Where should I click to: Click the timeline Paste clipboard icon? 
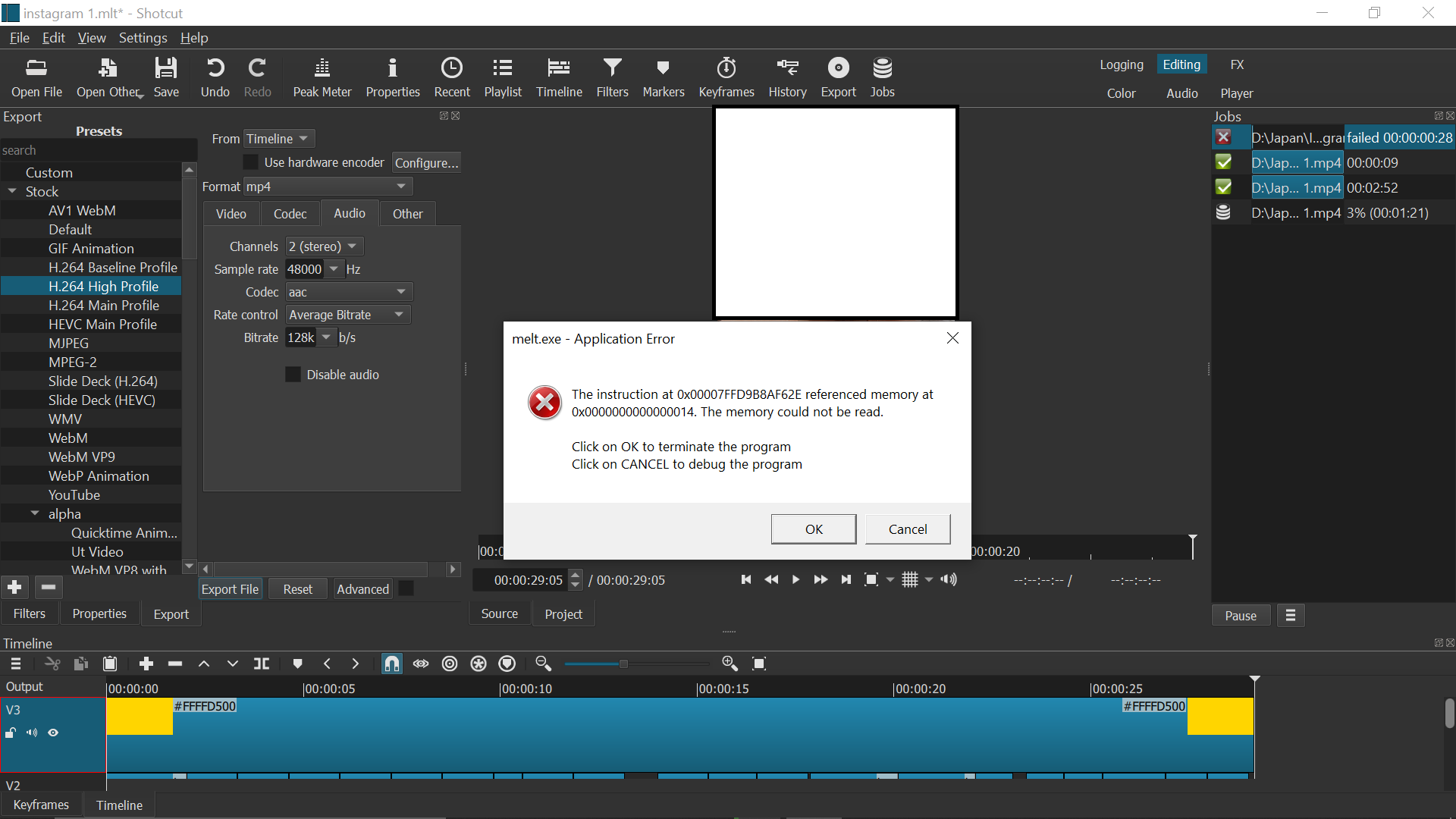(110, 664)
